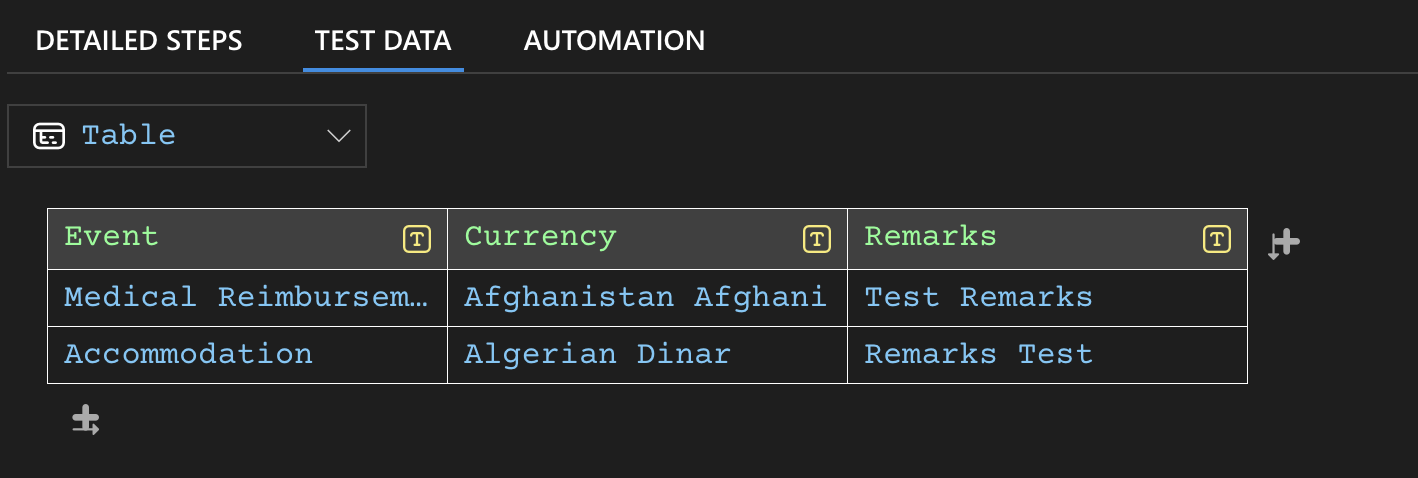The height and width of the screenshot is (478, 1418).
Task: Click the Algerian Dinar currency cell
Action: coord(598,354)
